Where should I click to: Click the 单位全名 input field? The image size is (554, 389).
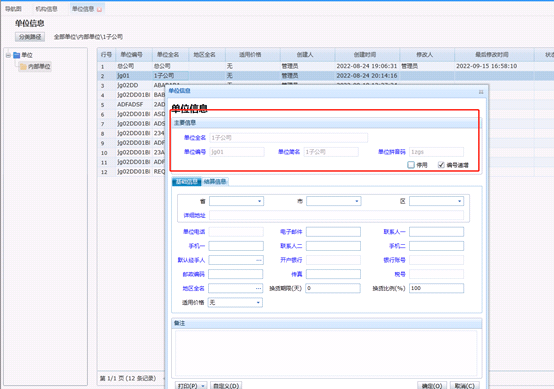[x=289, y=138]
